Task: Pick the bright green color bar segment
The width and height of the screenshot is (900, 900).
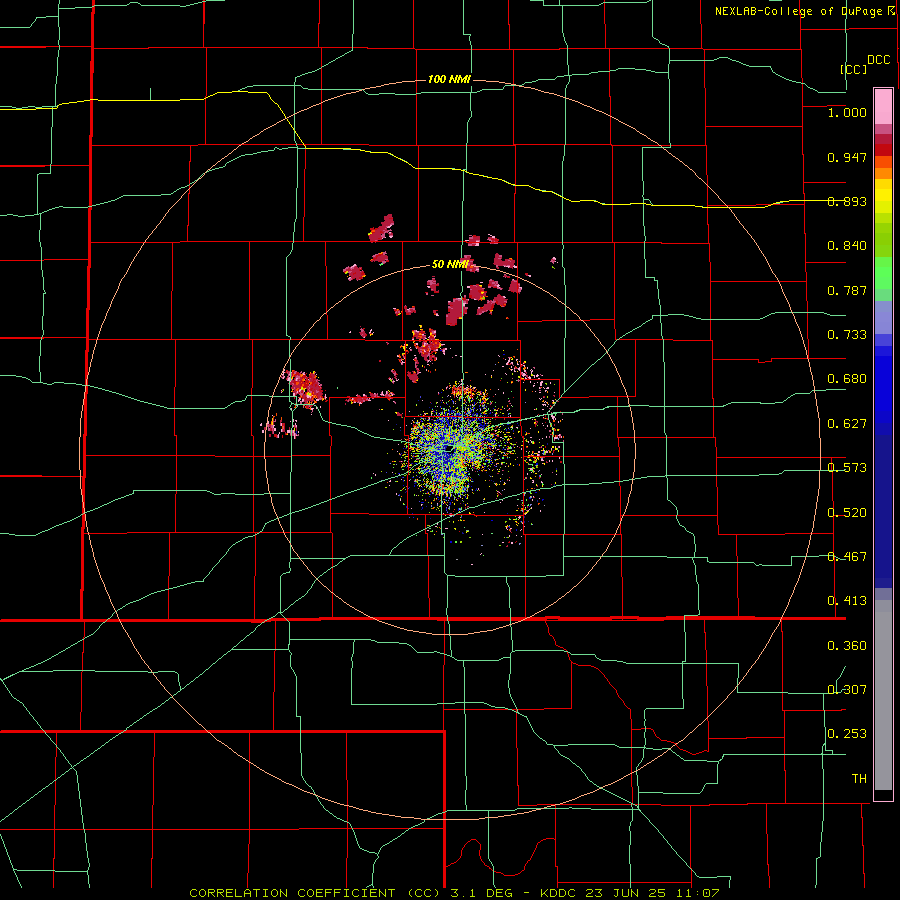Action: tap(883, 273)
